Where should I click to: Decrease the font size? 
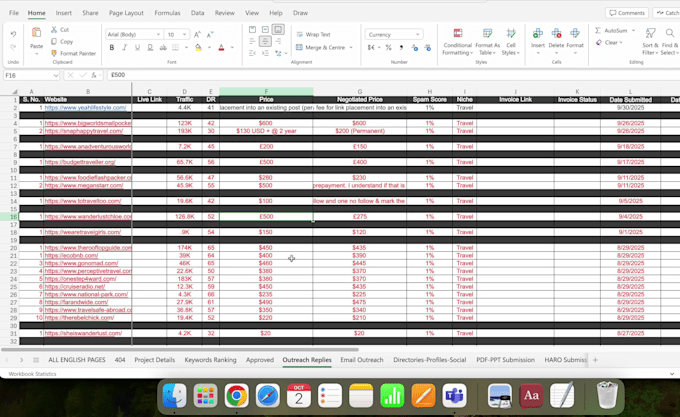click(210, 35)
